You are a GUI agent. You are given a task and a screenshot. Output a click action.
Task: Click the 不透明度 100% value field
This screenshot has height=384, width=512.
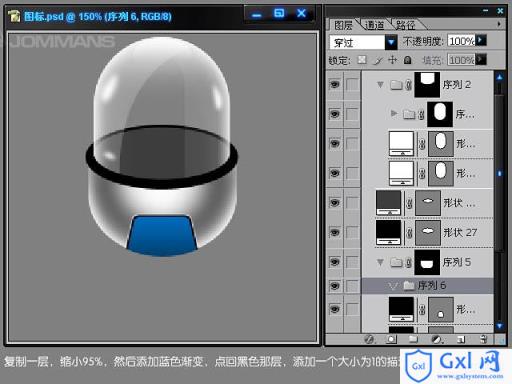(x=461, y=41)
